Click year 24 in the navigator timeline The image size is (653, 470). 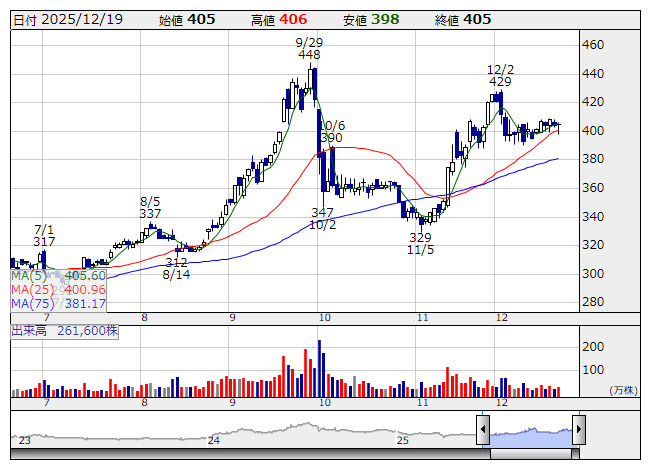coord(213,440)
